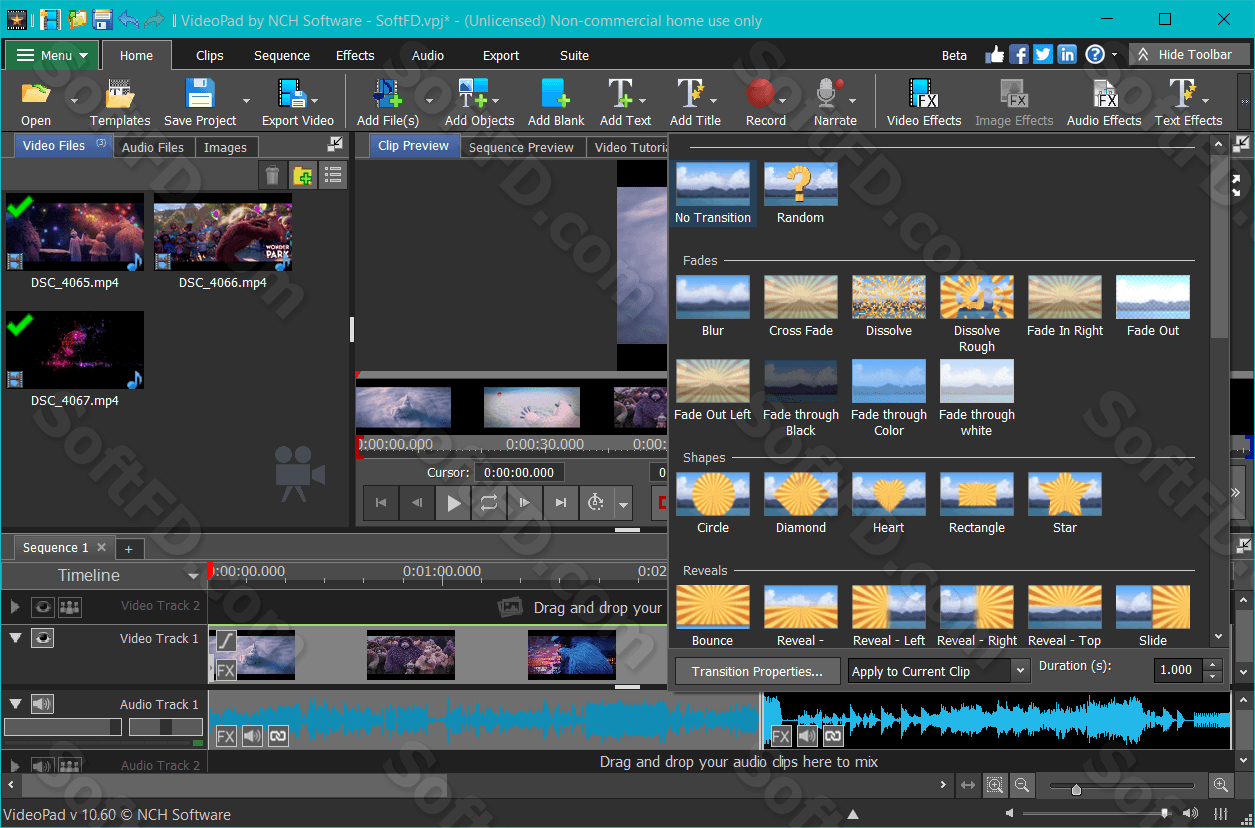Viewport: 1255px width, 828px height.
Task: Switch bin to list view icon
Action: click(x=333, y=177)
